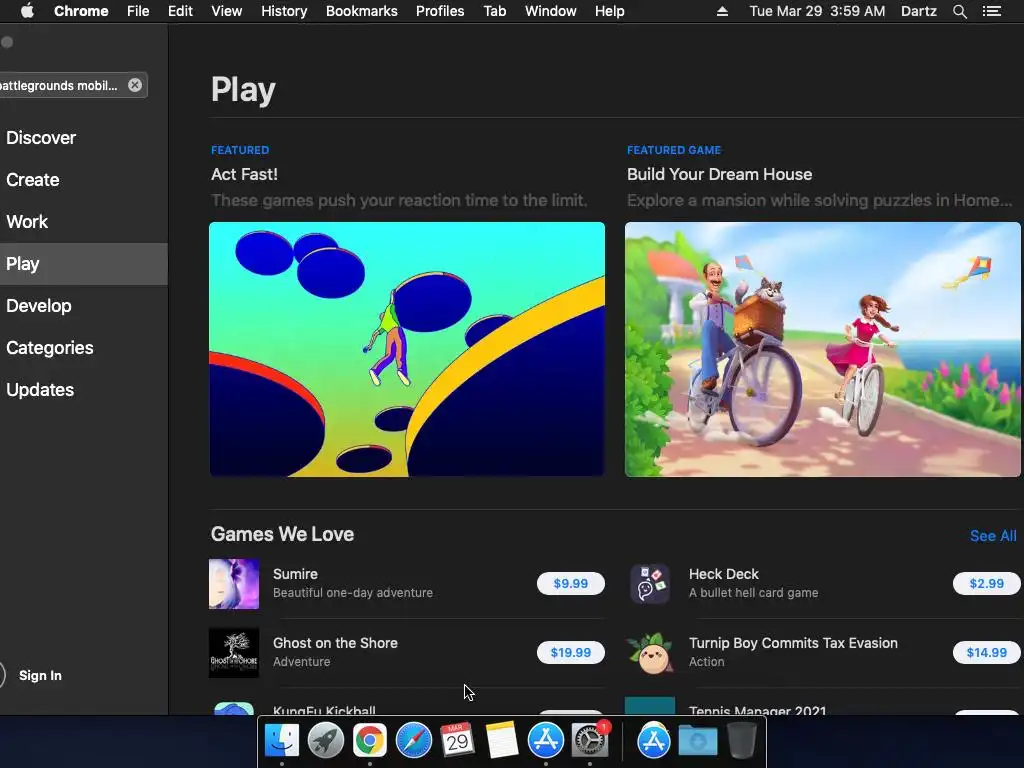Browse Categories in the sidebar
1024x768 pixels.
click(x=50, y=347)
